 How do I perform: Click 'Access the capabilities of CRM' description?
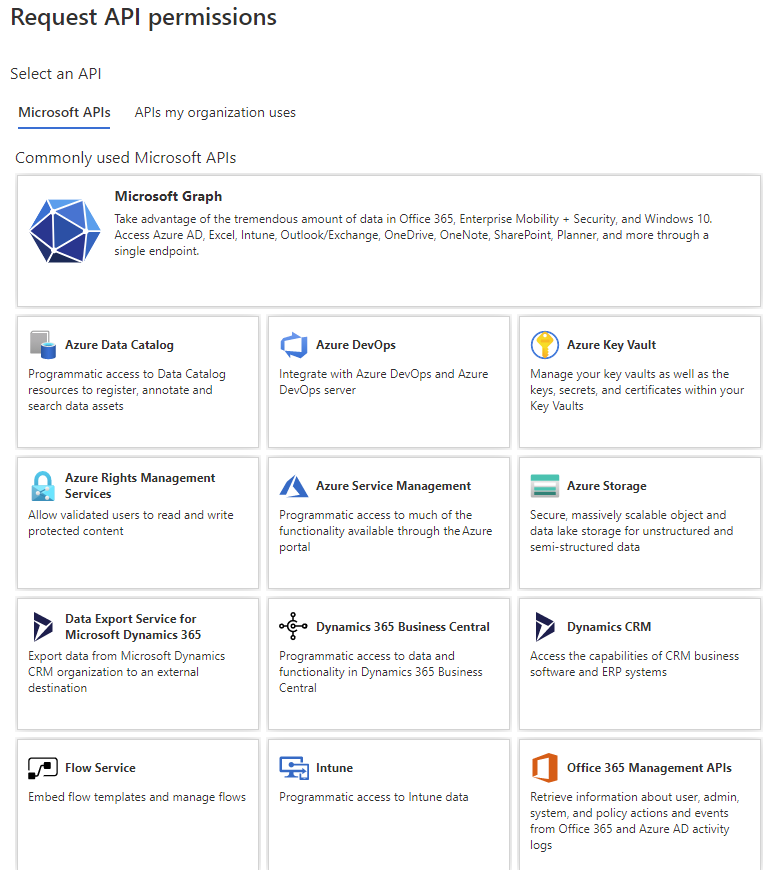tap(634, 664)
